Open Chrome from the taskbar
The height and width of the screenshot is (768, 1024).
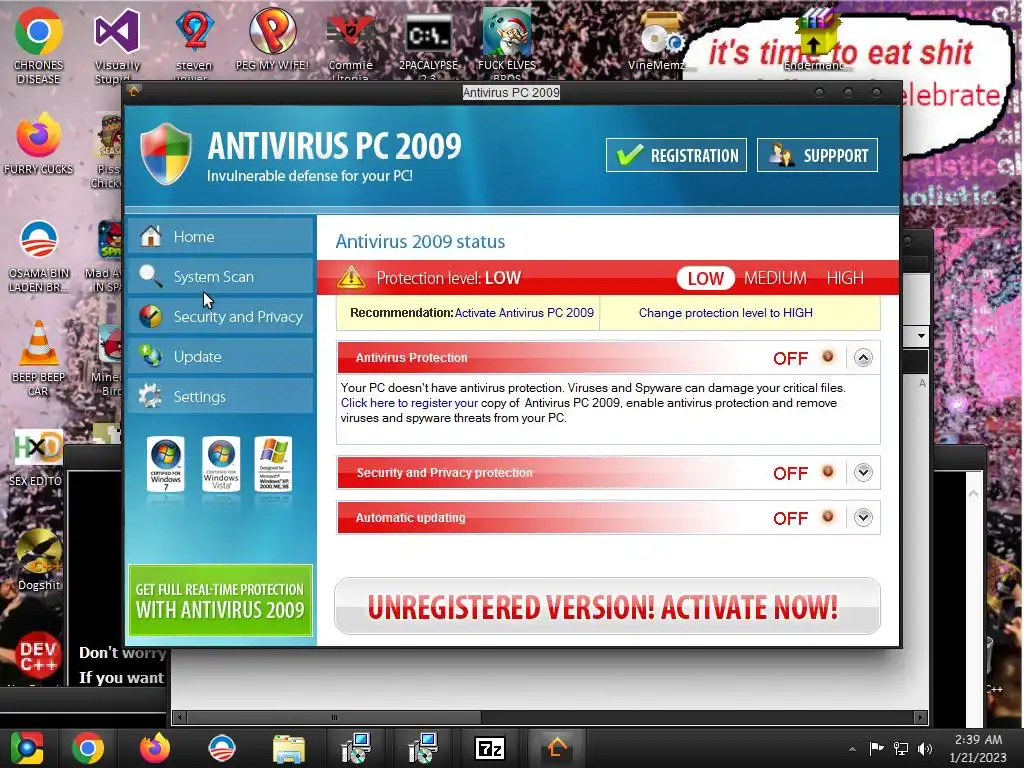[x=88, y=748]
